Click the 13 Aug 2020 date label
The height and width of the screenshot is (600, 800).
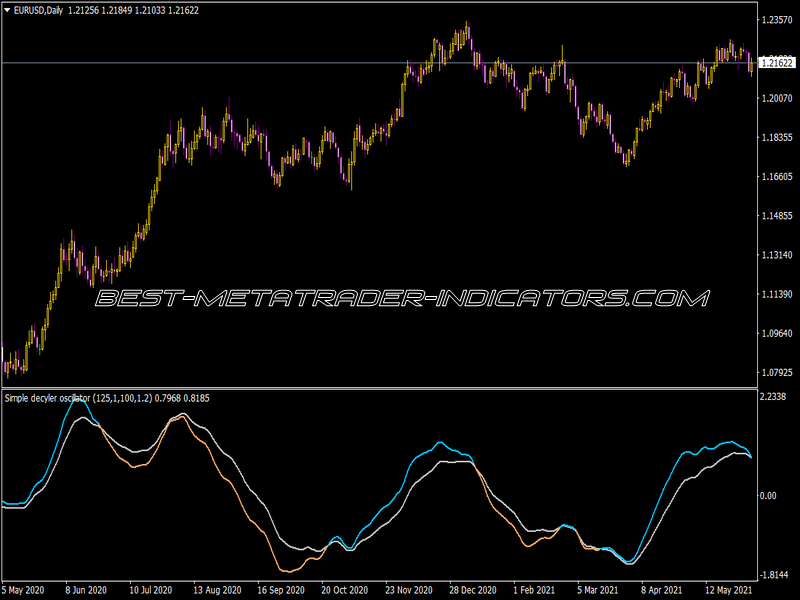(x=217, y=590)
